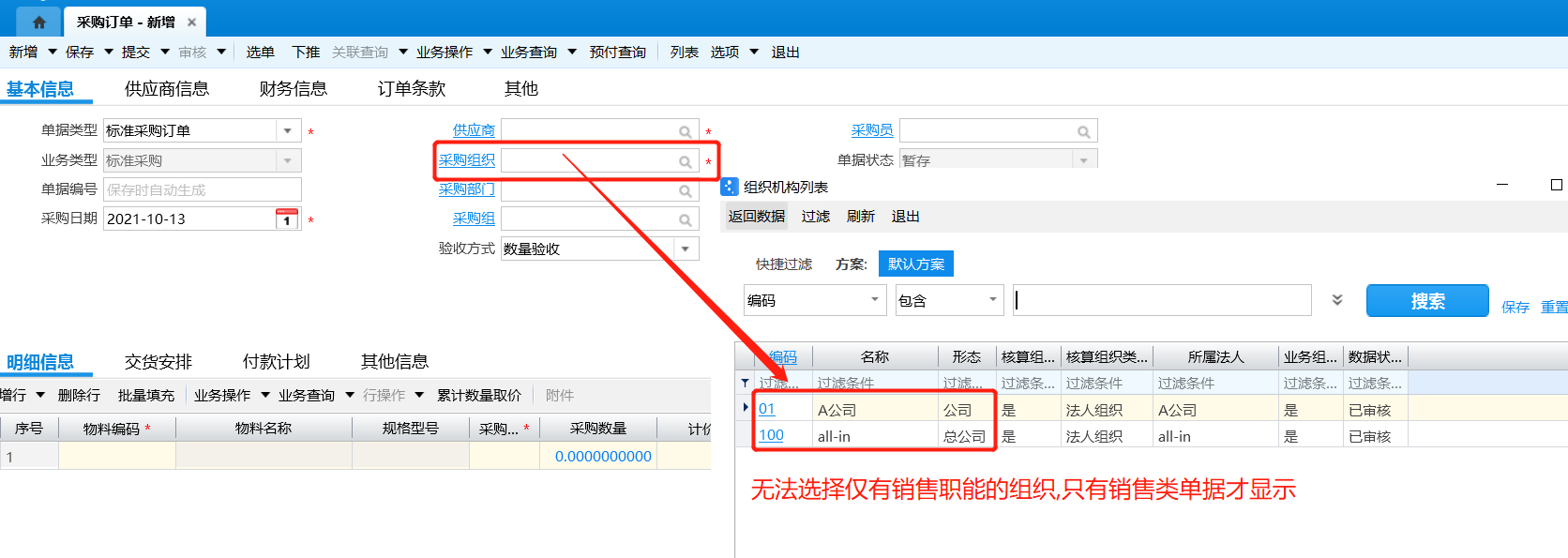The height and width of the screenshot is (558, 1568).
Task: Expand the 编码 filter field dropdown
Action: 874,300
